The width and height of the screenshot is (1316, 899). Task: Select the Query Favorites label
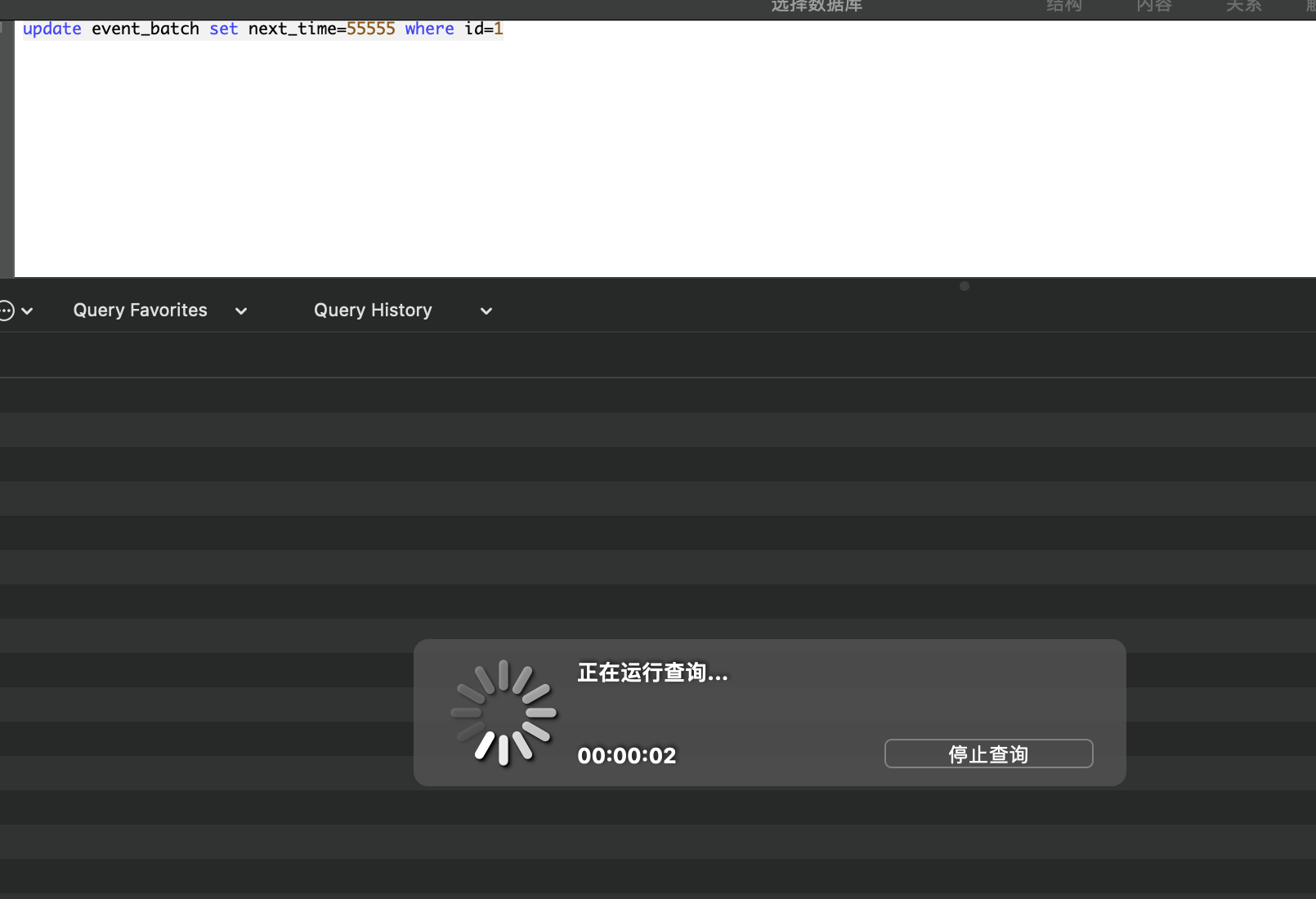140,310
